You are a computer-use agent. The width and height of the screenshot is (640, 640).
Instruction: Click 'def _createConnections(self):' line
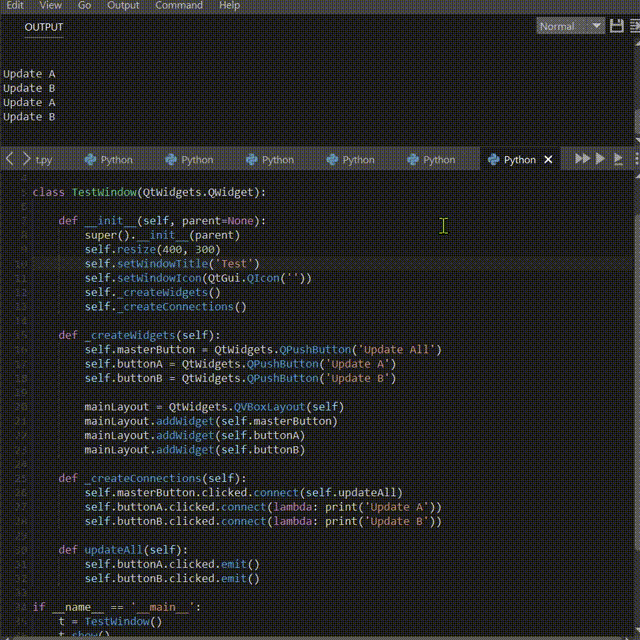152,478
